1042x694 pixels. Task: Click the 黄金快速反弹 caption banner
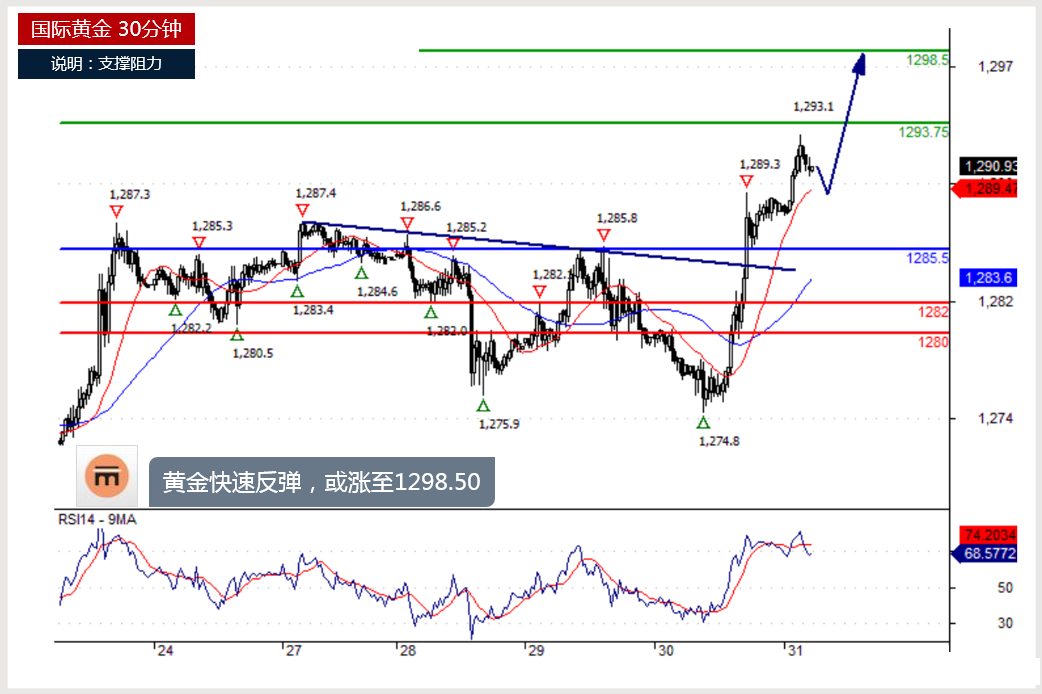[x=321, y=483]
